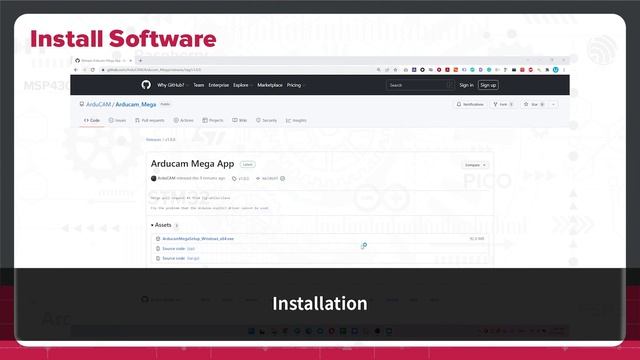Open a new browser tab with plus
This screenshot has width=640, height=360.
pyautogui.click(x=140, y=60)
